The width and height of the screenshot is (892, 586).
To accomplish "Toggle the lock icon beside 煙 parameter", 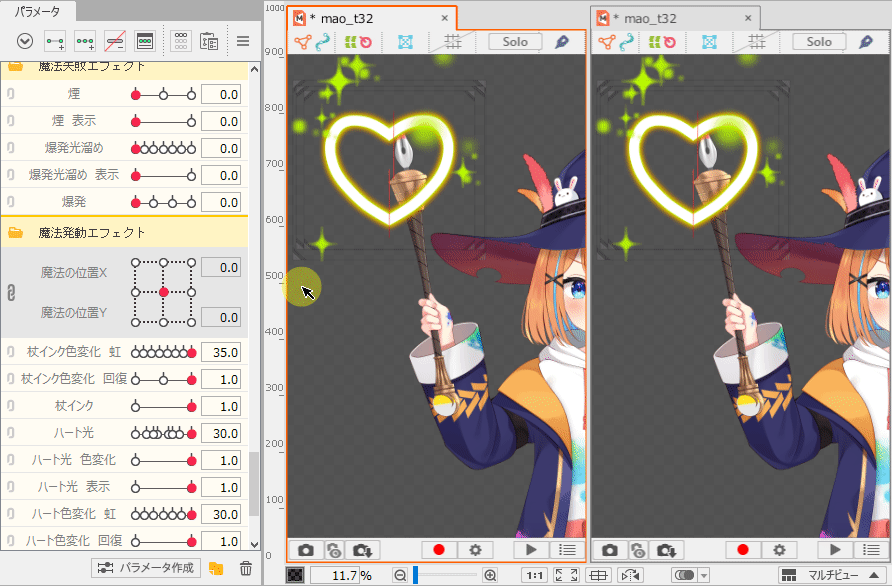I will click(x=10, y=94).
